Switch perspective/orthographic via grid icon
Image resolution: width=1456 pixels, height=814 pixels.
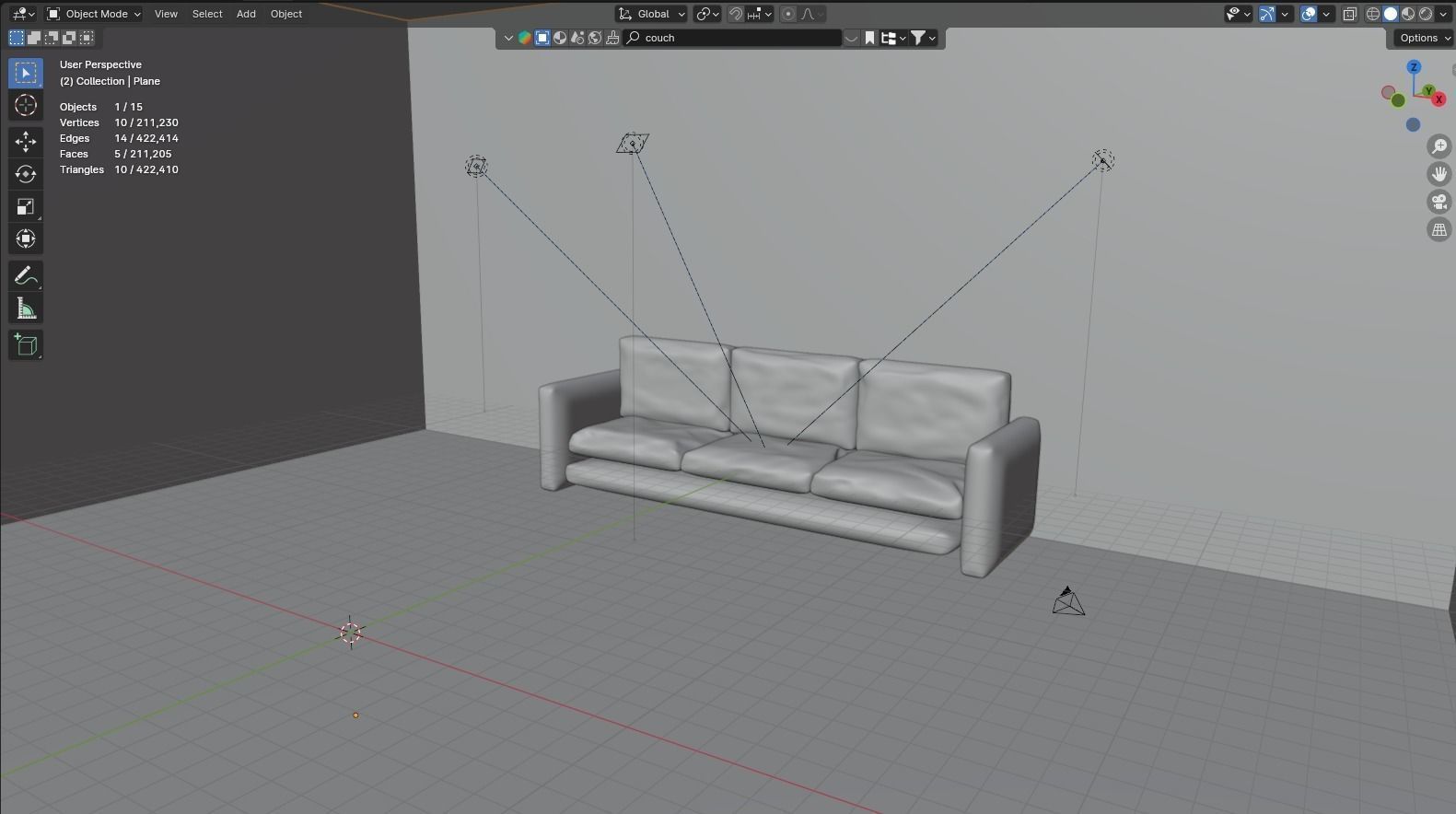[1439, 229]
